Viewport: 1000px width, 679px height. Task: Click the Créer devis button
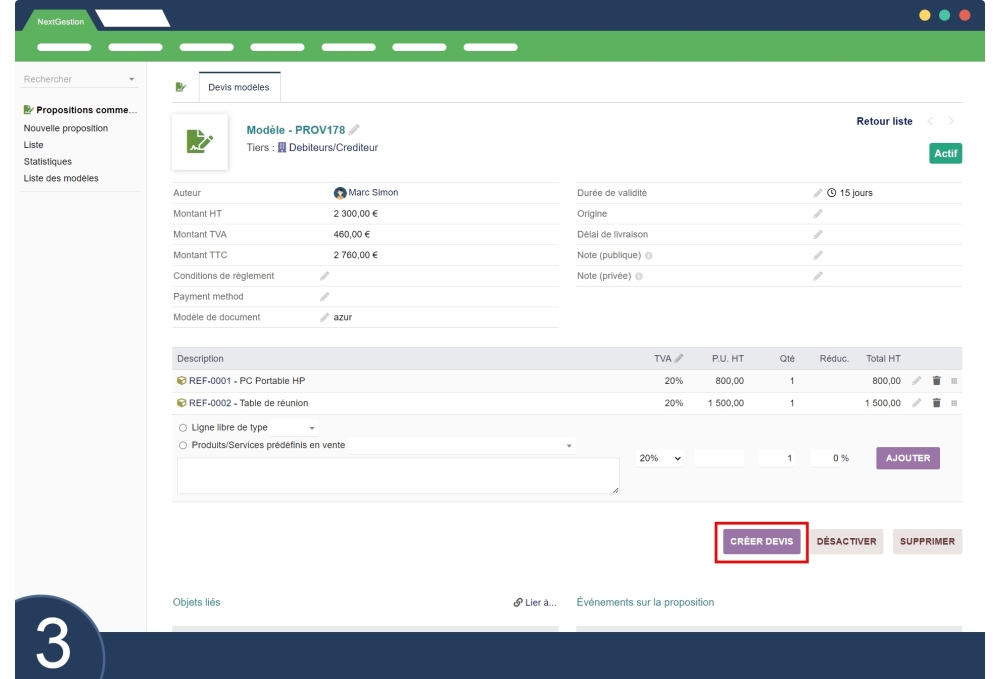click(762, 542)
